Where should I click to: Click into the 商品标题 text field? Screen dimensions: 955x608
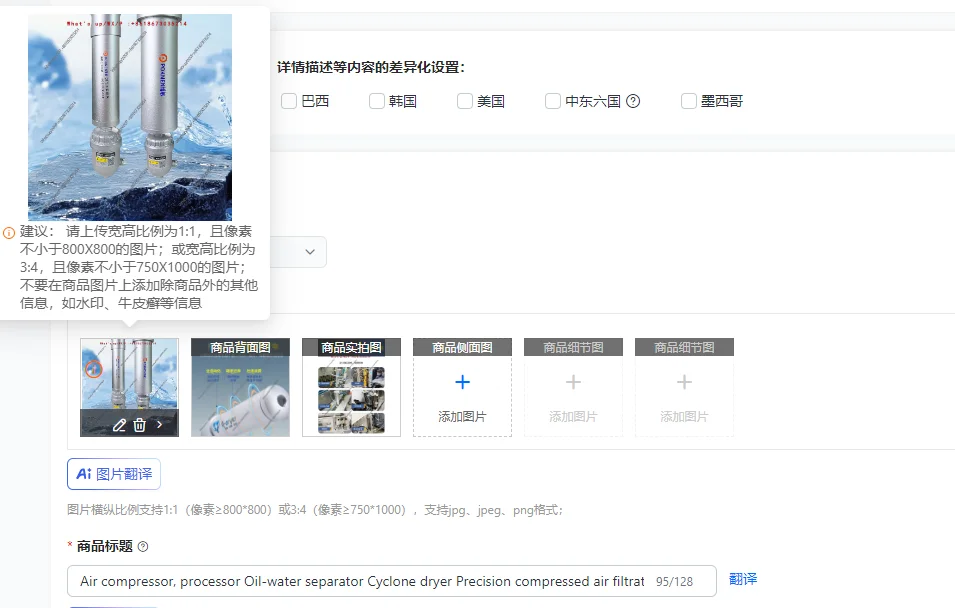click(x=392, y=581)
